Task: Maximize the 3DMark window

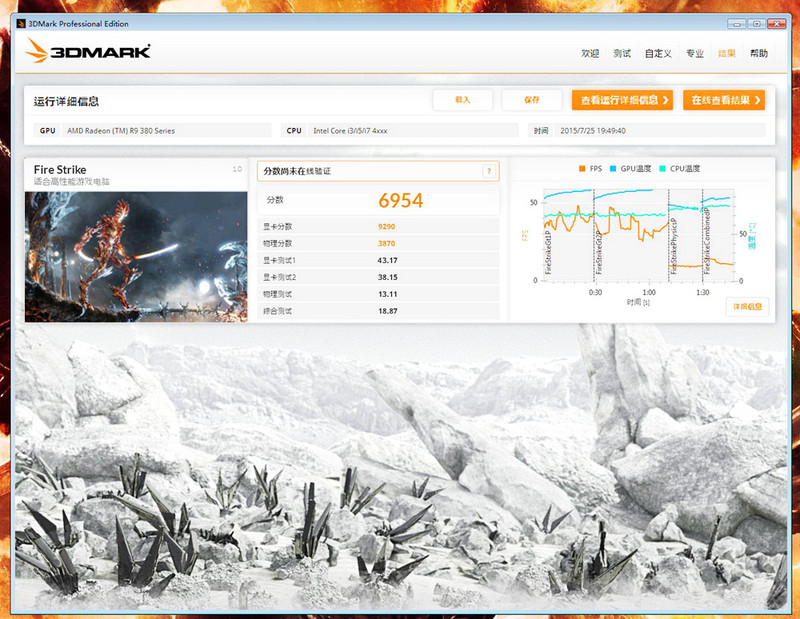Action: tap(757, 23)
